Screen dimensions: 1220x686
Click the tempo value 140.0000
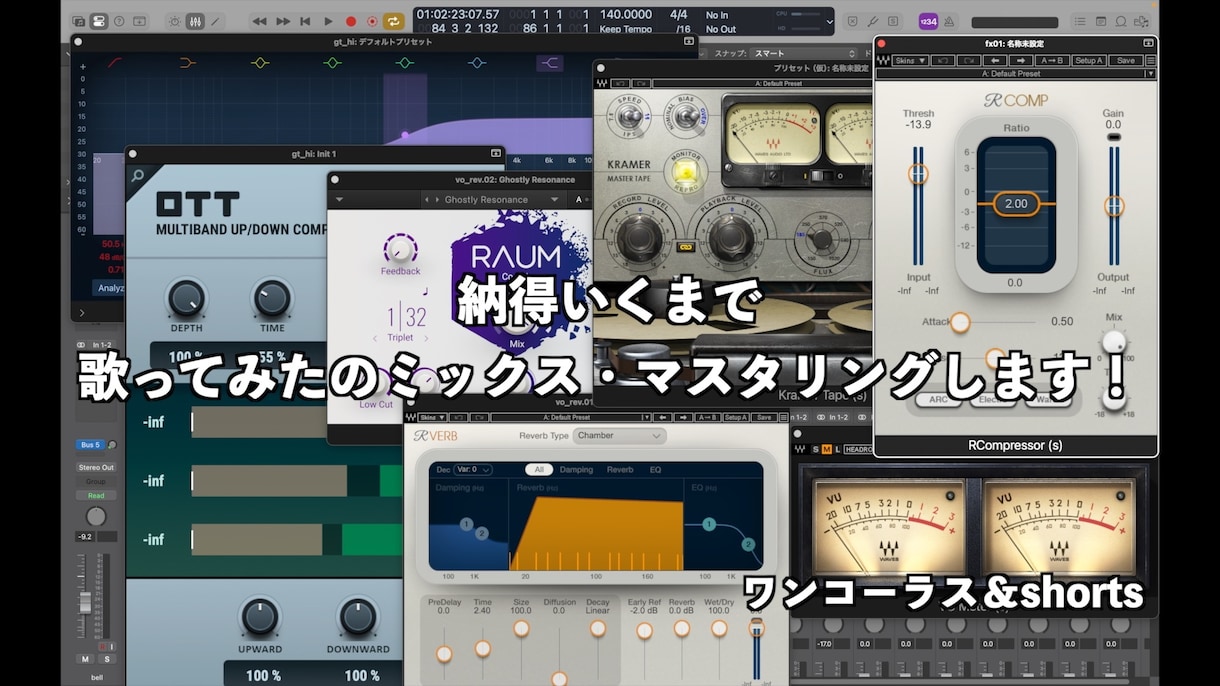tap(626, 15)
